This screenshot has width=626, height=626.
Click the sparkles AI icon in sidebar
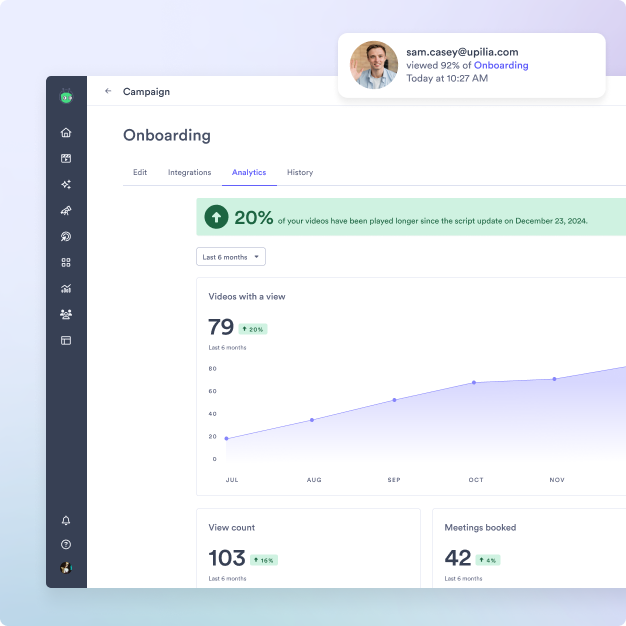pyautogui.click(x=66, y=185)
